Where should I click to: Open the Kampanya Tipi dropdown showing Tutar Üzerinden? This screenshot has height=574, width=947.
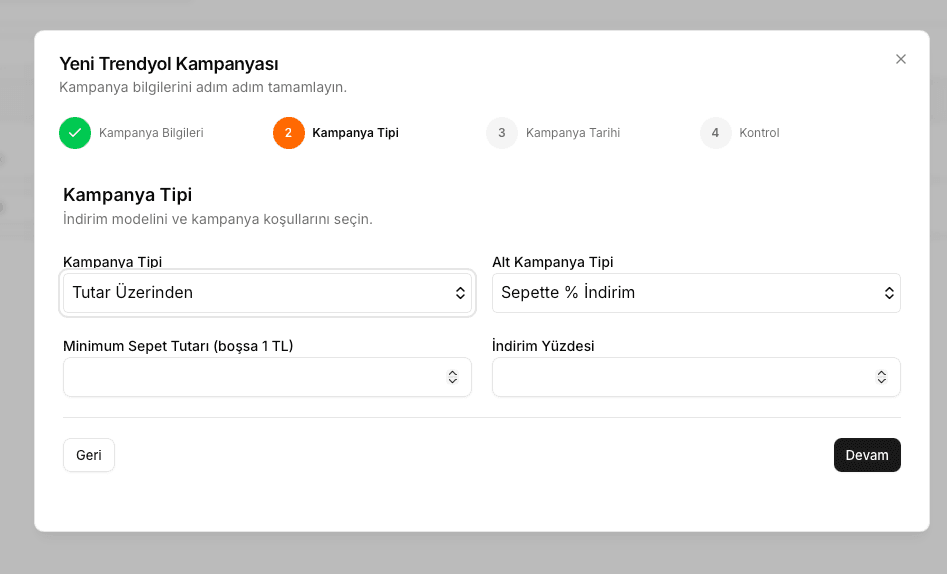[x=267, y=293]
